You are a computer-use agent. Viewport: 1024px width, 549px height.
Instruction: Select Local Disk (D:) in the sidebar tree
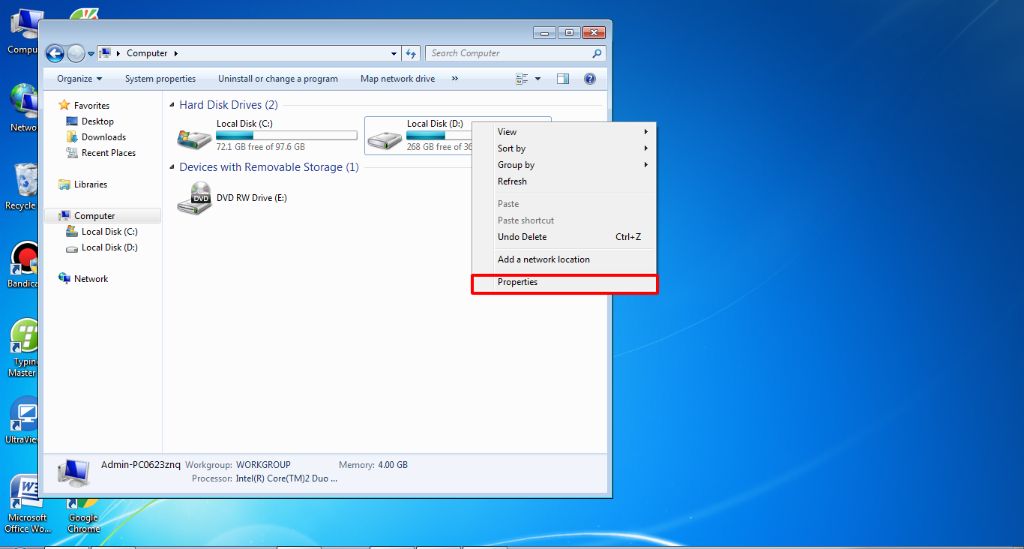pos(109,247)
